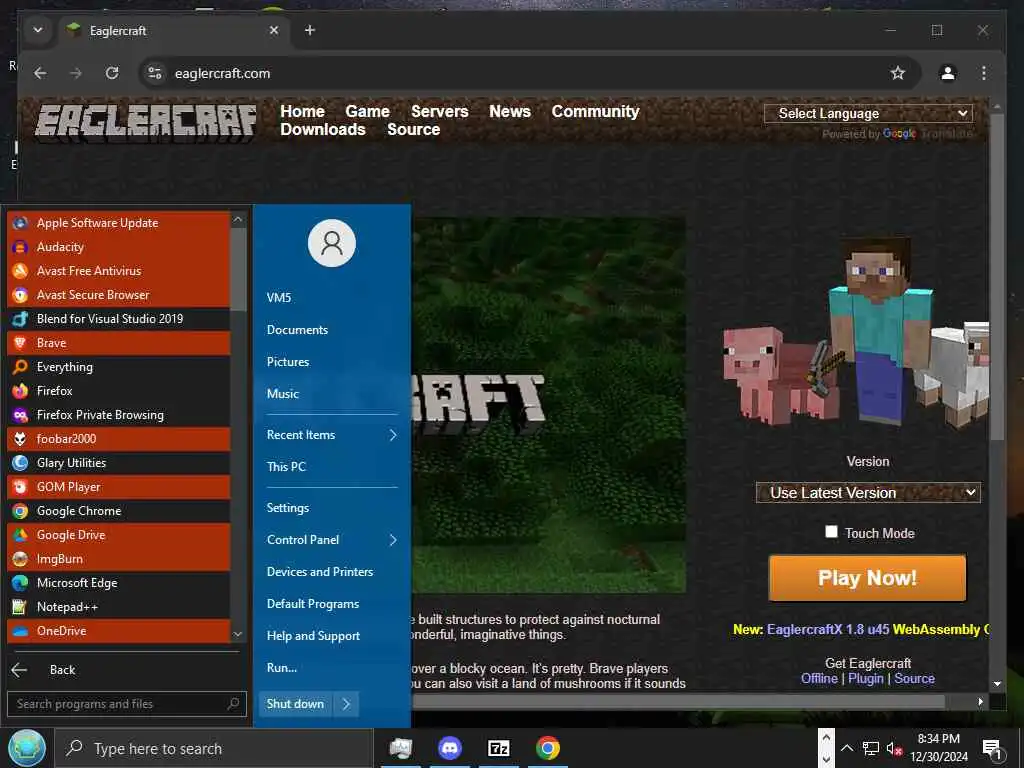1024x768 pixels.
Task: Open the Servers page link
Action: (x=440, y=112)
